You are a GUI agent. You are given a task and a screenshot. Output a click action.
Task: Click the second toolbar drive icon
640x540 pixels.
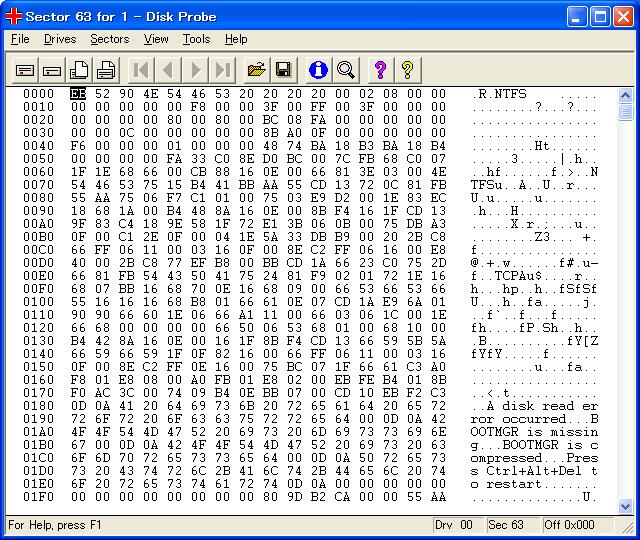pos(52,70)
